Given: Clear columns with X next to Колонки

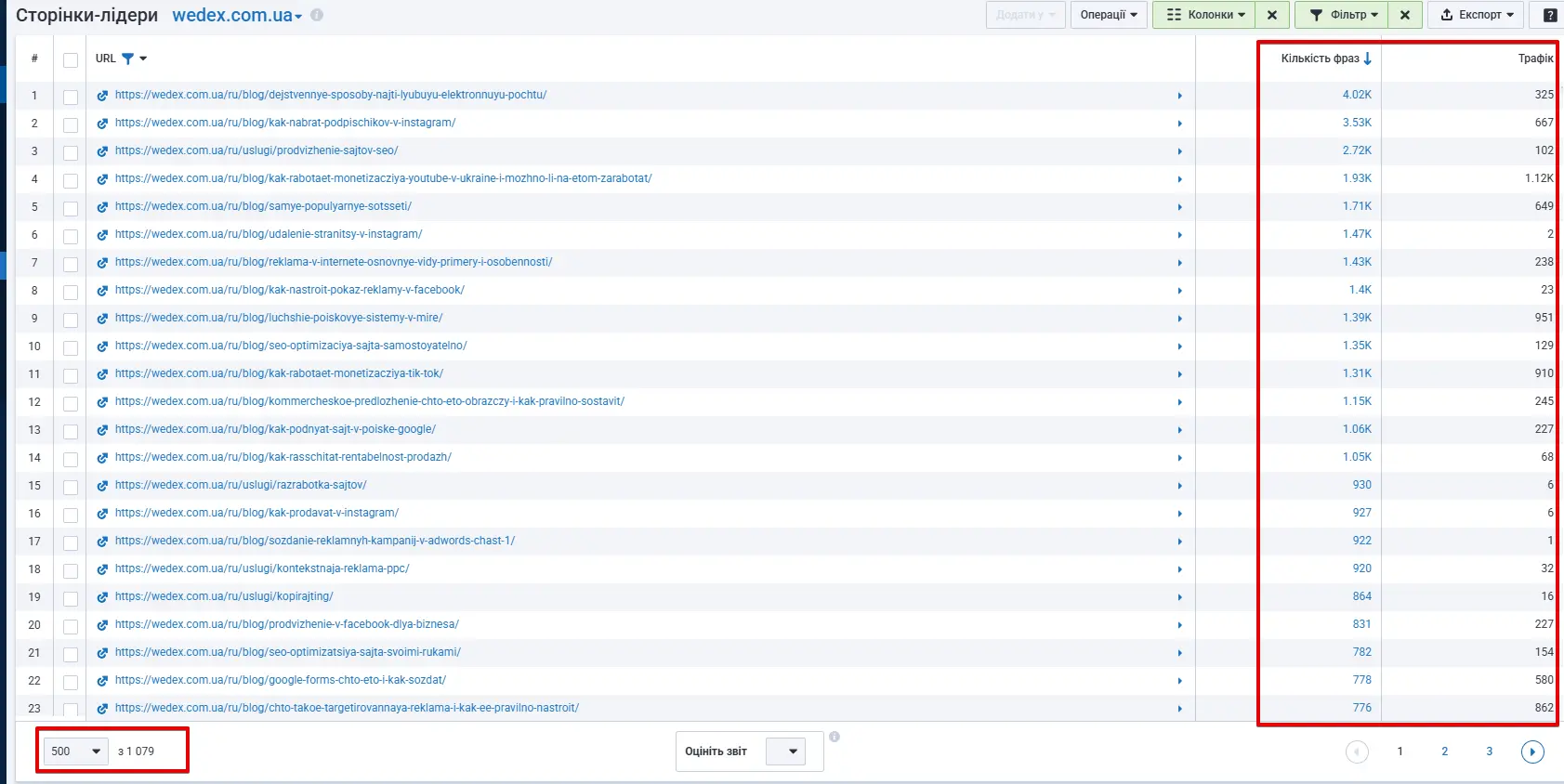Looking at the screenshot, I should [1272, 15].
